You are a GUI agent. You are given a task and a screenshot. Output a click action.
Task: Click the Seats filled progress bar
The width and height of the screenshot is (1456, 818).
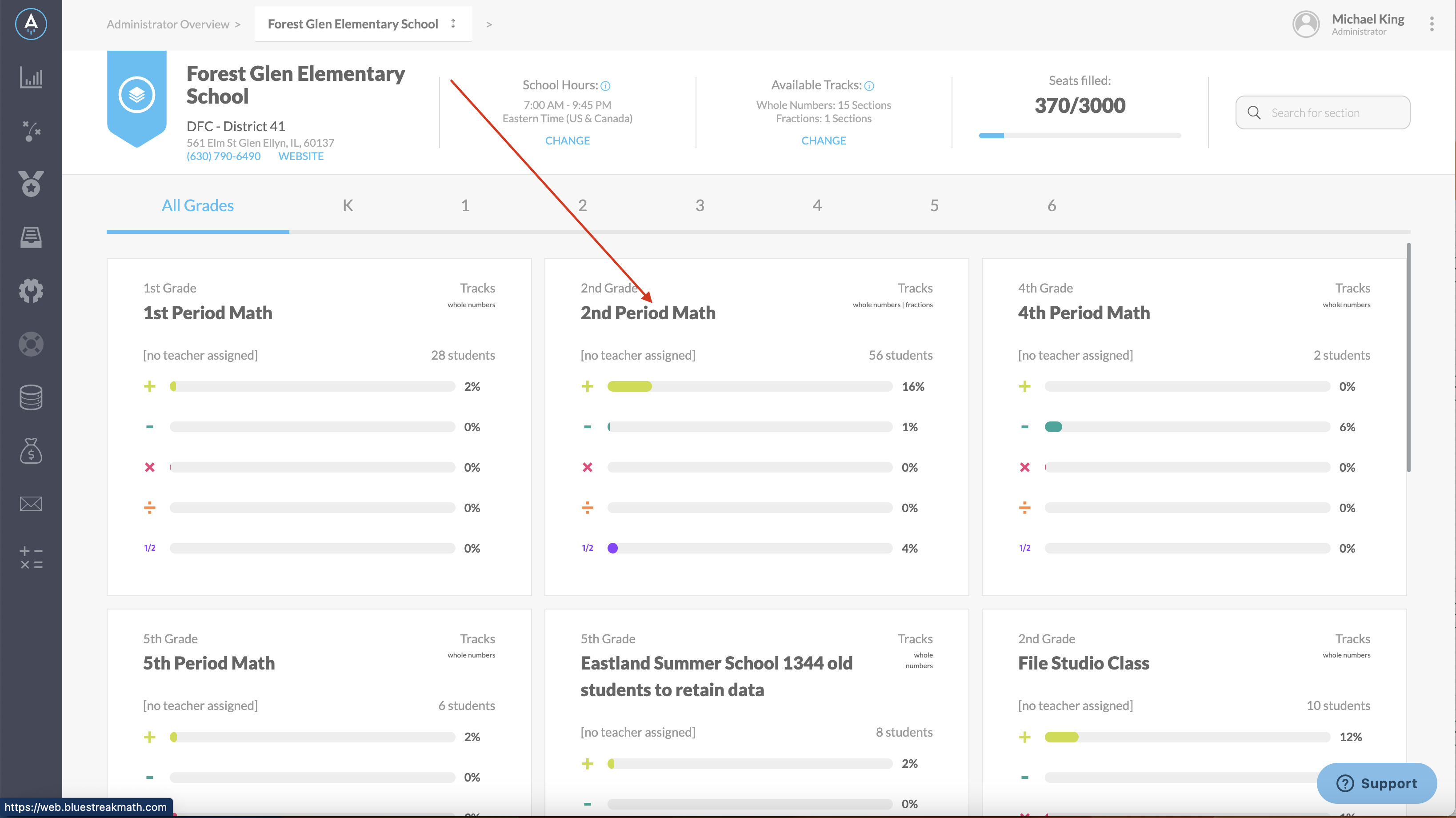tap(1080, 136)
